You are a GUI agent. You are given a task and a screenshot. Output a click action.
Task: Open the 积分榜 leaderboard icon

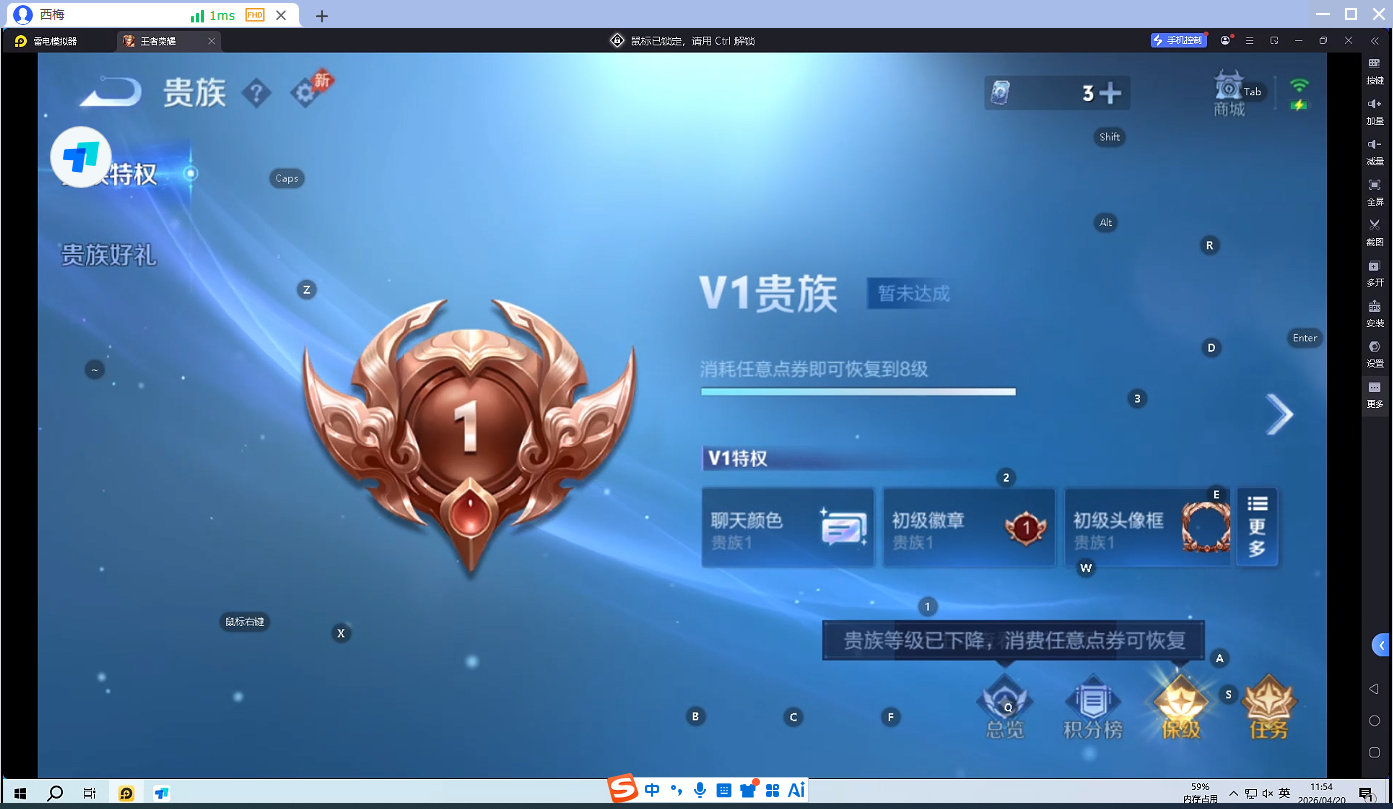1093,707
